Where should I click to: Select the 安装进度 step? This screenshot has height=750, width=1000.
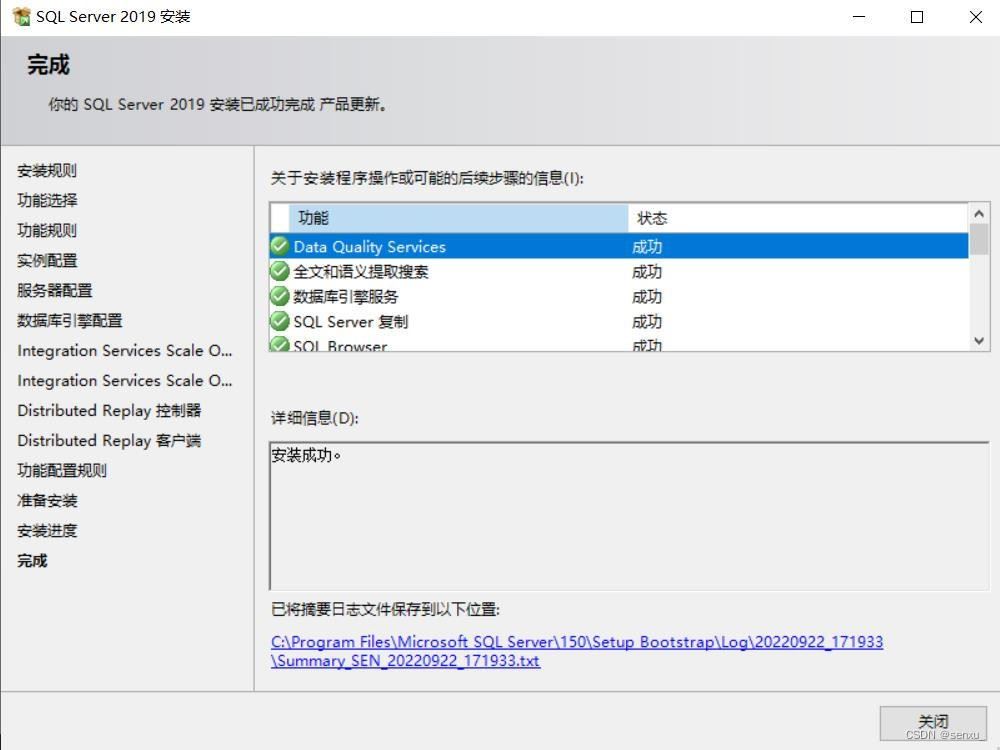(47, 530)
